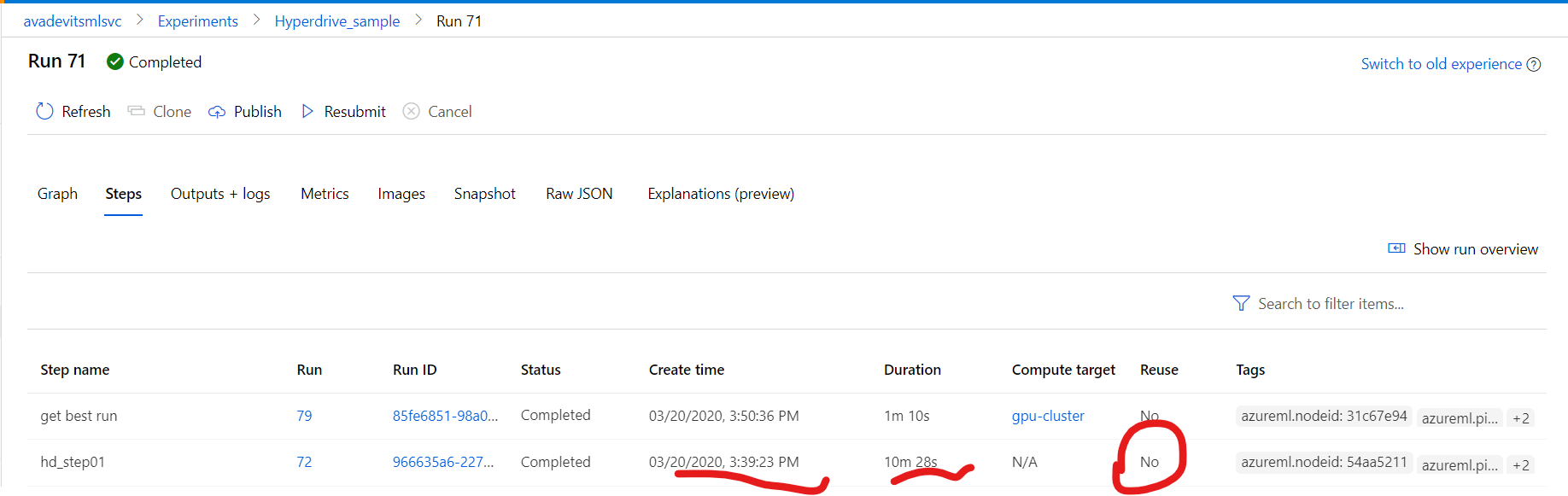This screenshot has width=1568, height=496.
Task: Go to avadevitsmlsvc workspace breadcrumb
Action: click(73, 21)
